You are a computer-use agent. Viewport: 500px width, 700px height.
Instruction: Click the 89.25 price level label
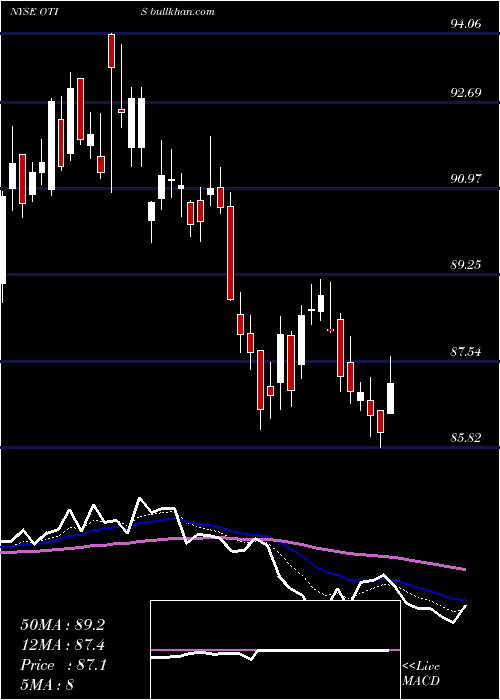click(x=466, y=265)
